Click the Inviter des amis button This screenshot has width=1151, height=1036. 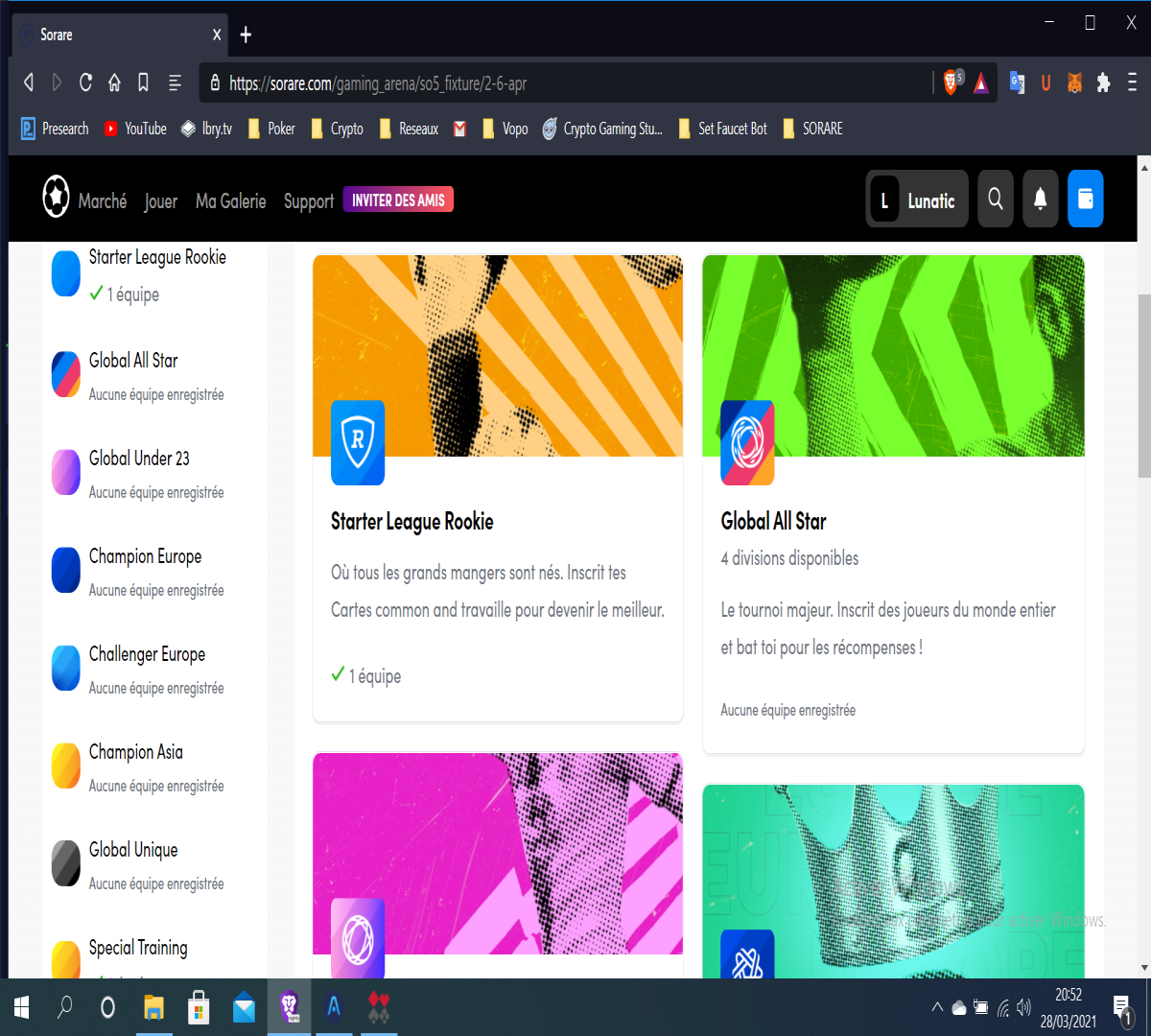(398, 200)
